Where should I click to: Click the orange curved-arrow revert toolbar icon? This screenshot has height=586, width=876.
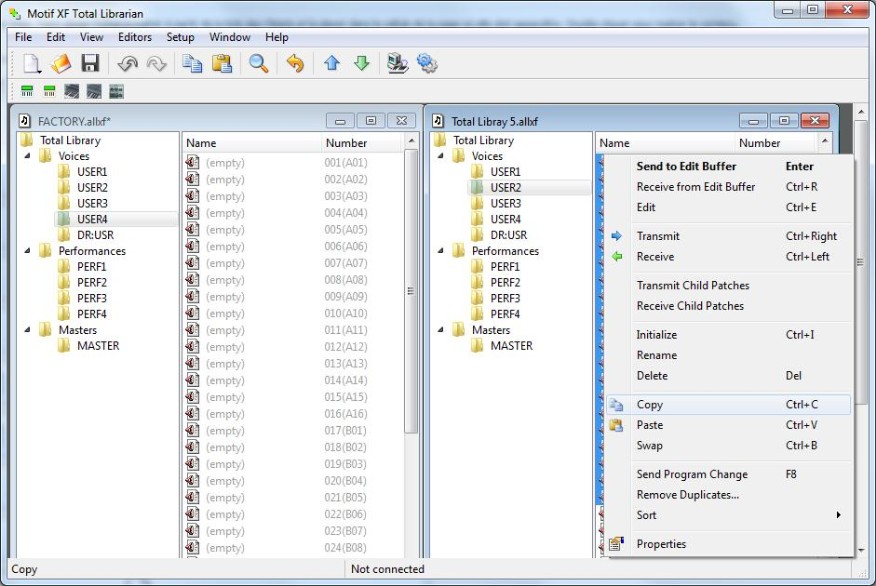[295, 64]
